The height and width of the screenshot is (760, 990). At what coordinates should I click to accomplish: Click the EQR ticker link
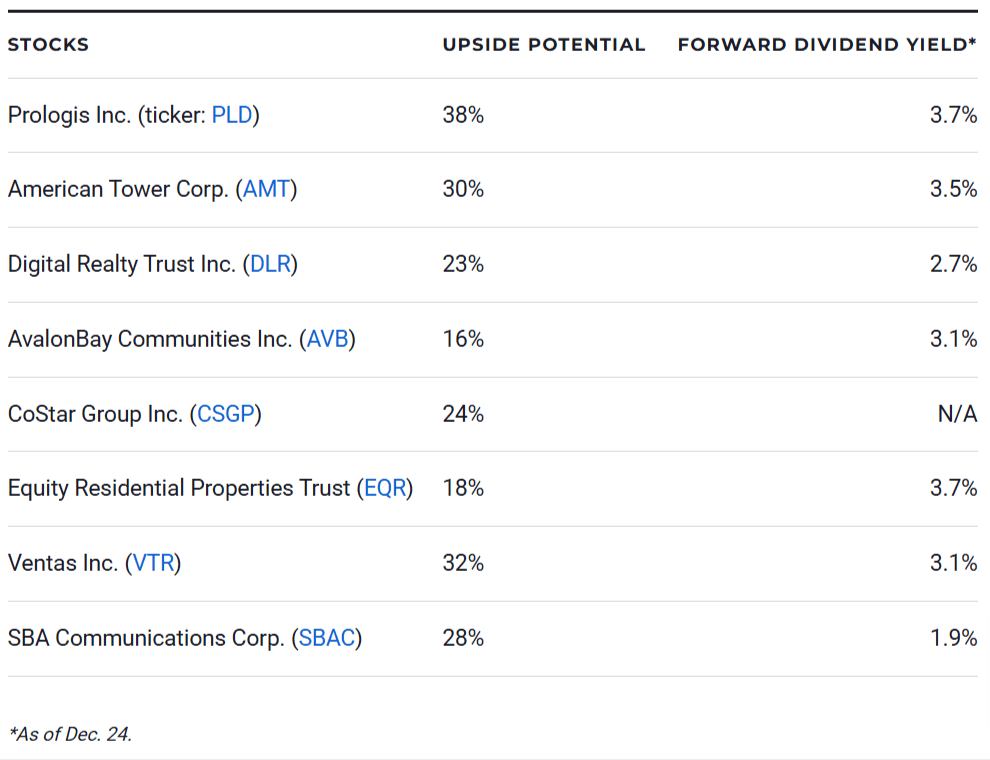(385, 488)
